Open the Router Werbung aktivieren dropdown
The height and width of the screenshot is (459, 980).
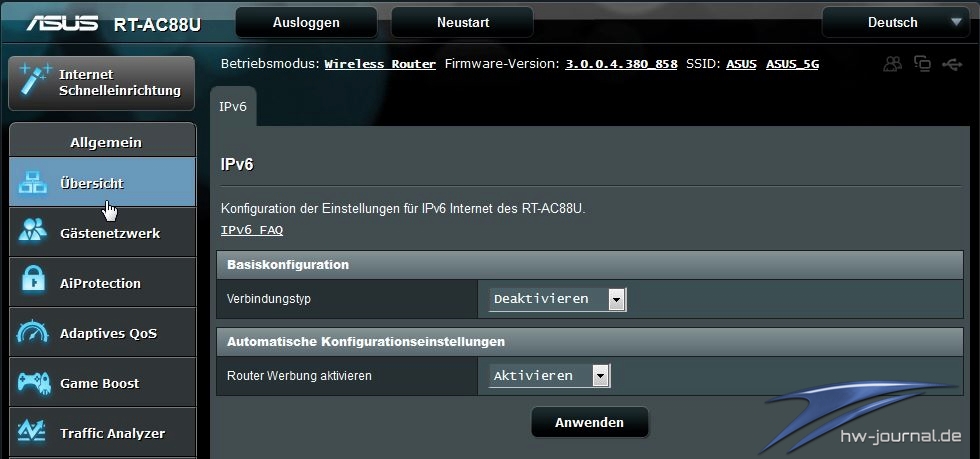[x=549, y=376]
